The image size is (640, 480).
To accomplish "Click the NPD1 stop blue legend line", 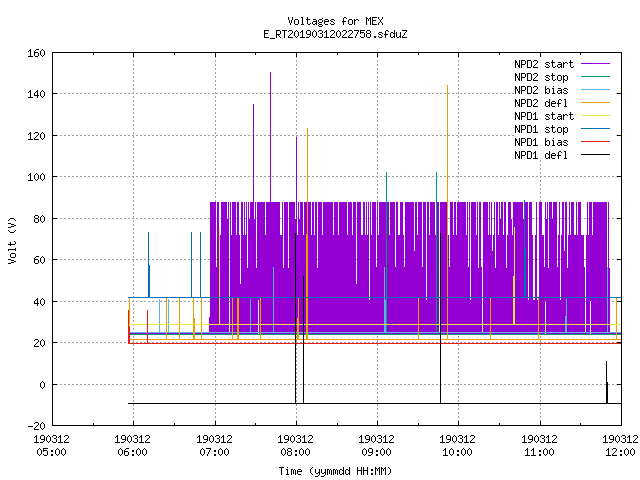I will 595,129.
